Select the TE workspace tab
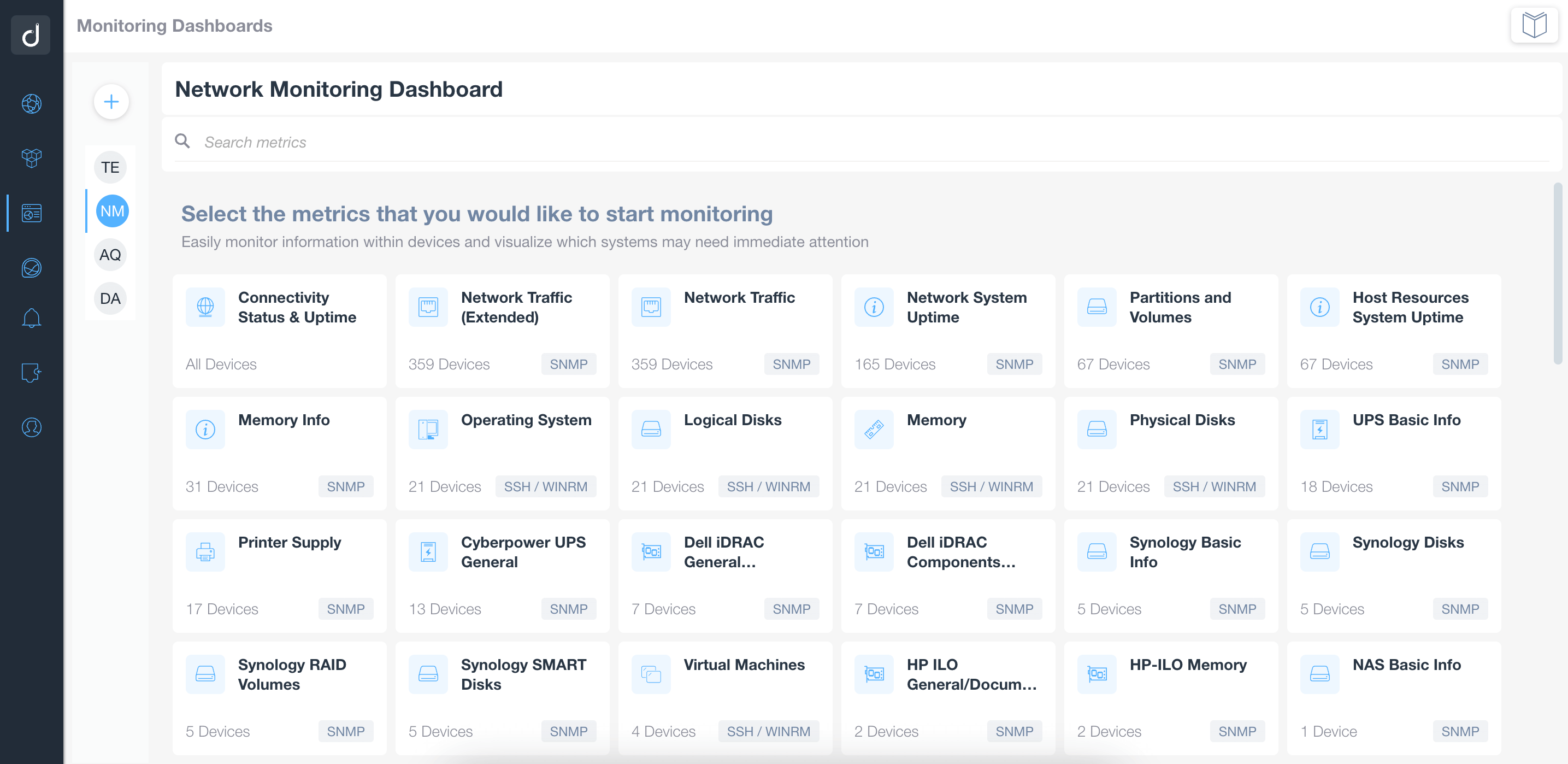 pos(111,167)
